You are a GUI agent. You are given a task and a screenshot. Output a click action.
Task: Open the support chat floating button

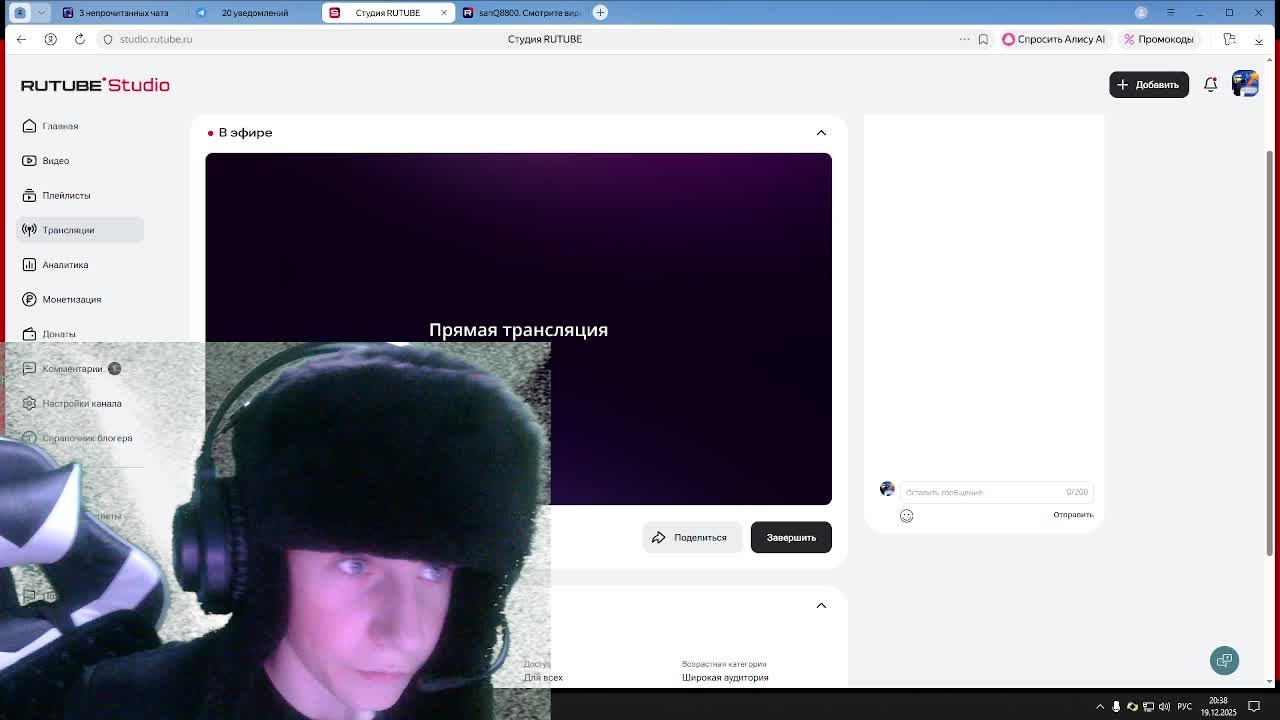pyautogui.click(x=1224, y=660)
